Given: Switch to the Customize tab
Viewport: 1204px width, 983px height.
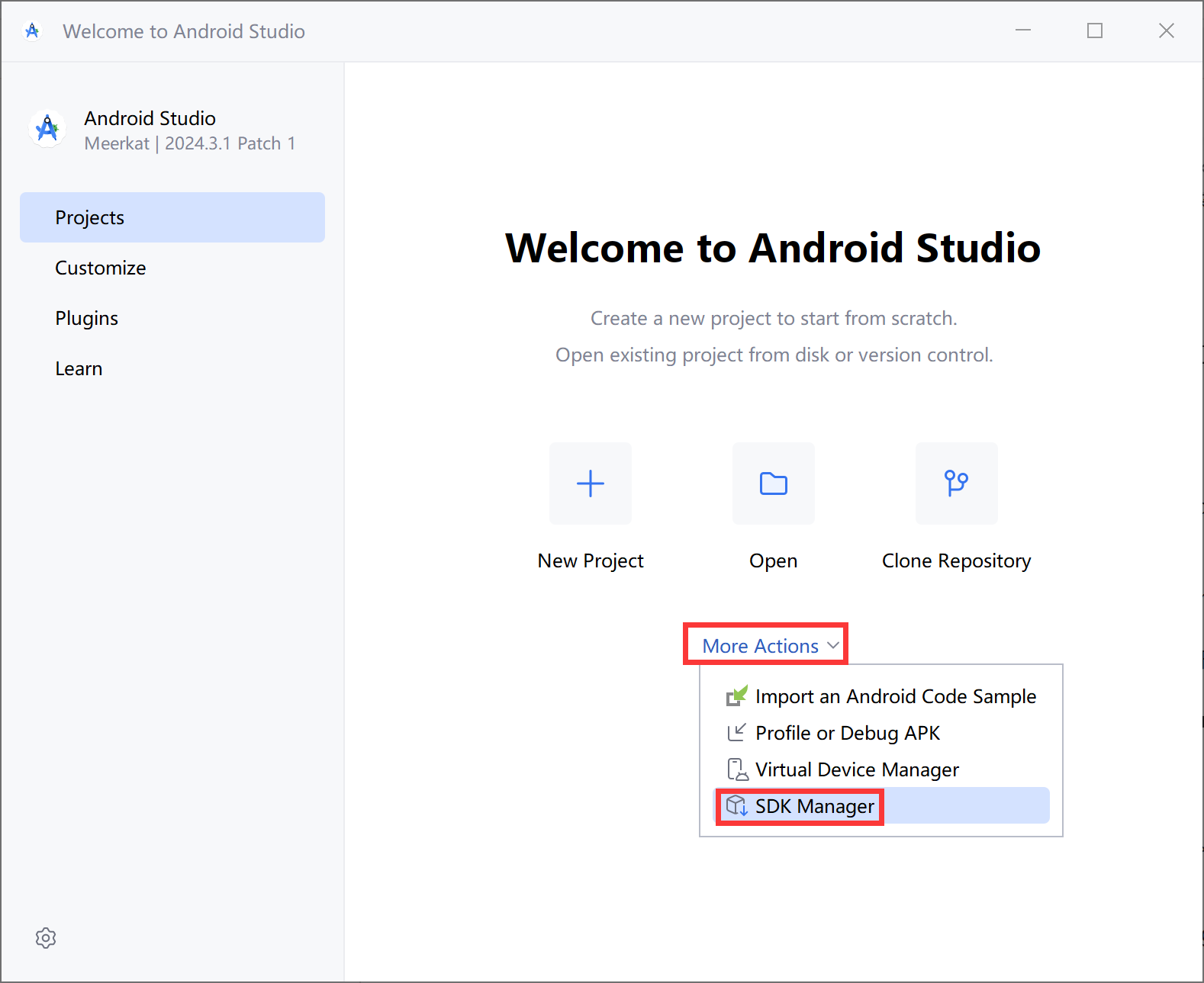Looking at the screenshot, I should coord(172,268).
